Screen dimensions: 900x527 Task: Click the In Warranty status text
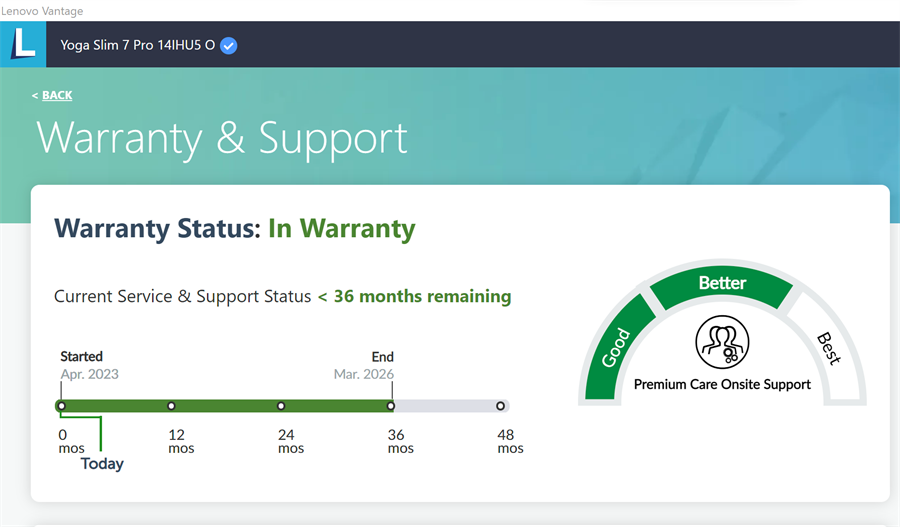point(341,228)
